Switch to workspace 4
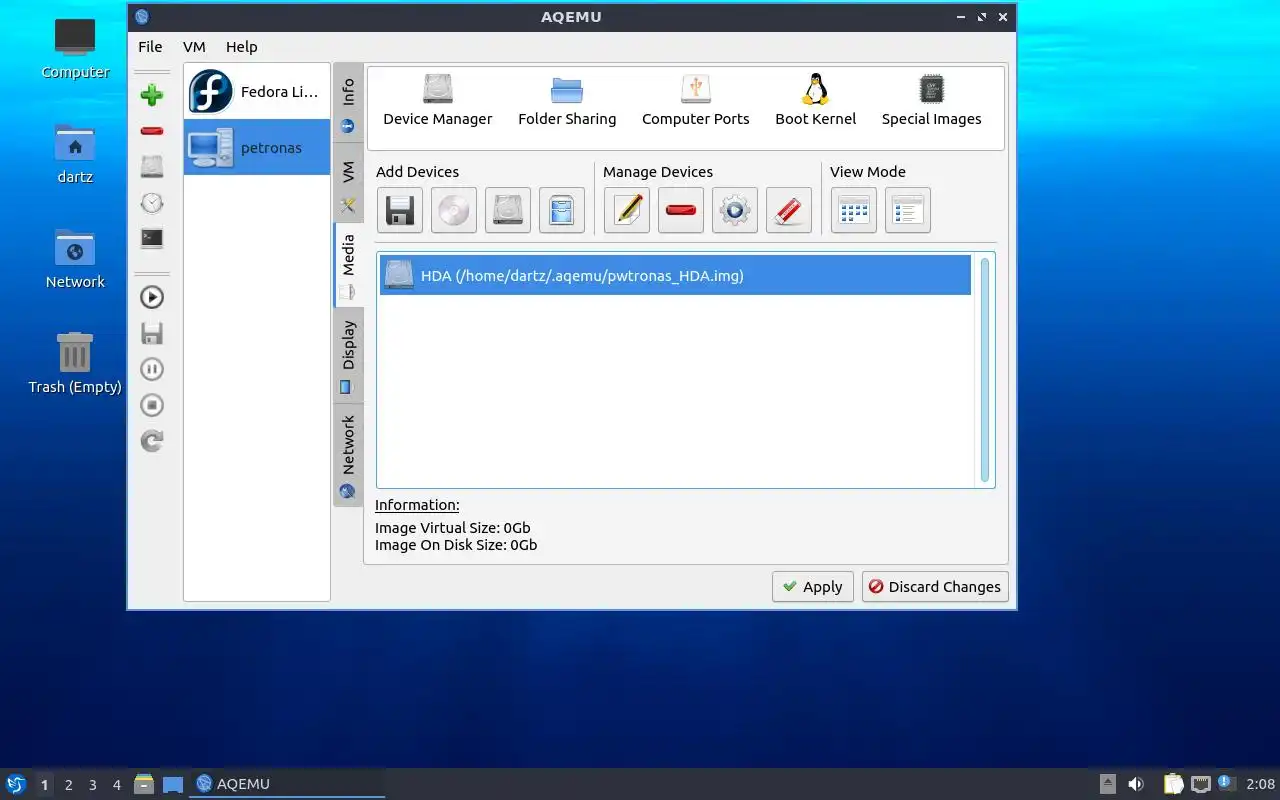Viewport: 1280px width, 800px height. [x=117, y=785]
